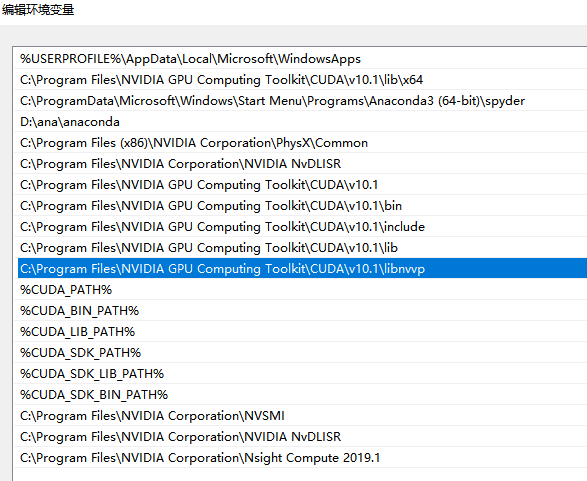This screenshot has height=481, width=587.
Task: Select the CUDA\v10.1\include path entry
Action: [302, 226]
